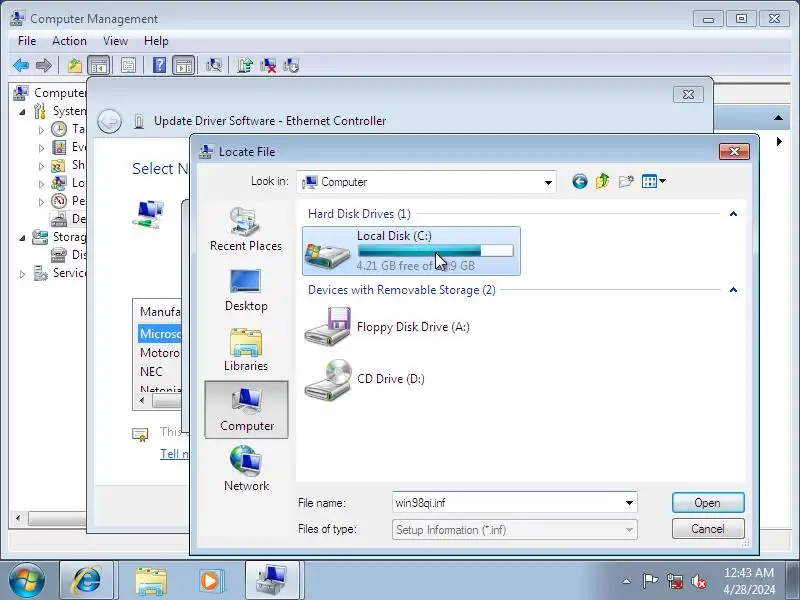
Task: Click the Forward arrow in Computer Management toolbar
Action: click(44, 65)
